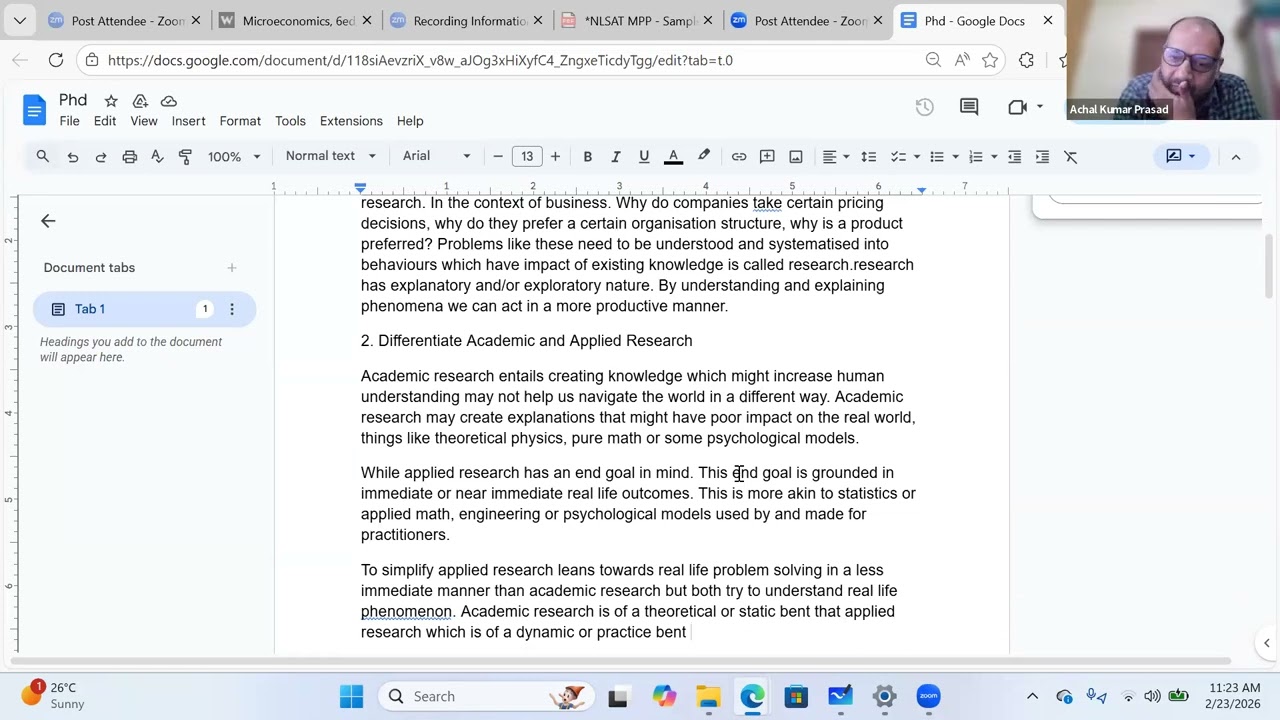This screenshot has width=1280, height=720.
Task: Expand bulleted list style options
Action: [x=955, y=156]
